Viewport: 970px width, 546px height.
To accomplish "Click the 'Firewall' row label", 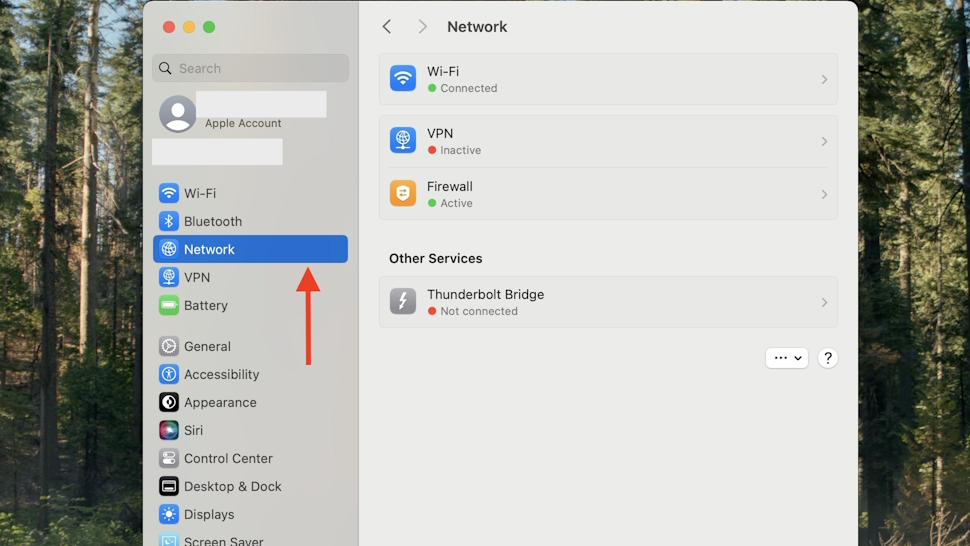I will [x=450, y=186].
